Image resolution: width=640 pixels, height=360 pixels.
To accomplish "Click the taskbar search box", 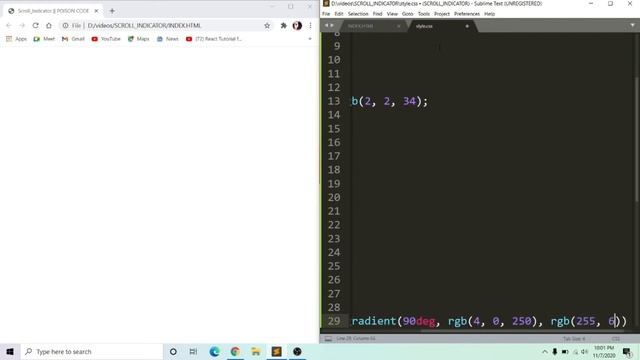I will point(92,351).
